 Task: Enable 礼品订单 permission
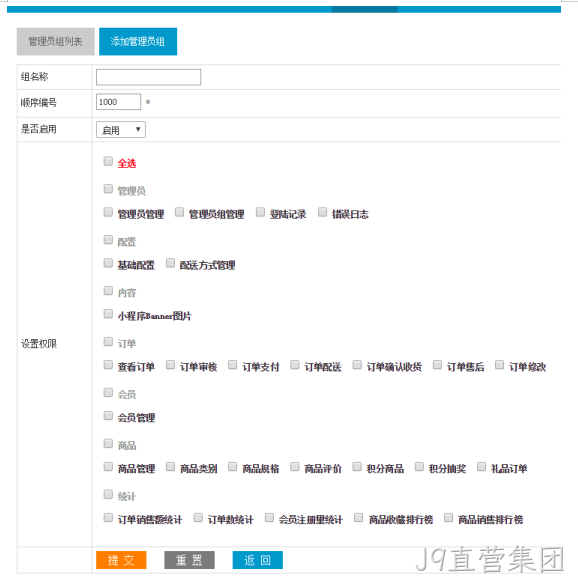pyautogui.click(x=482, y=467)
